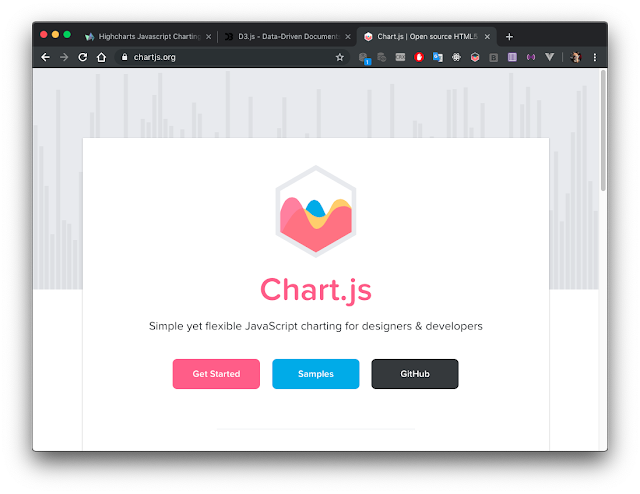Click the second gray database-style extension icon
Screen dimensions: 640x494
382,57
